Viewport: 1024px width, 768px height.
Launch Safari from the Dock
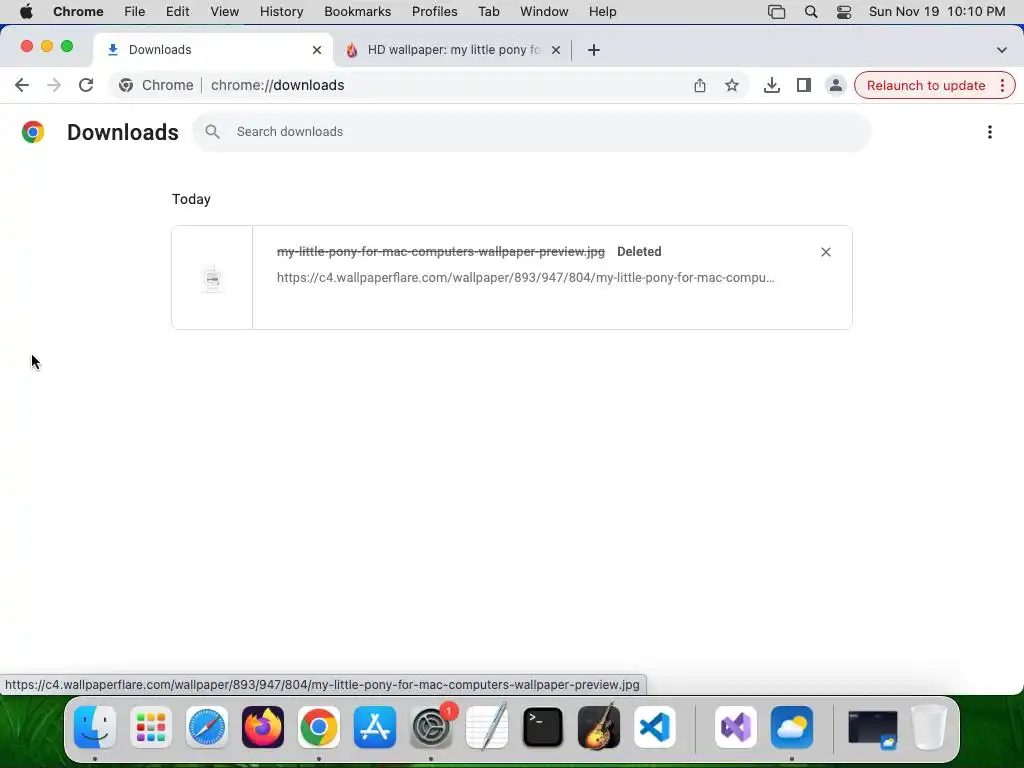207,727
